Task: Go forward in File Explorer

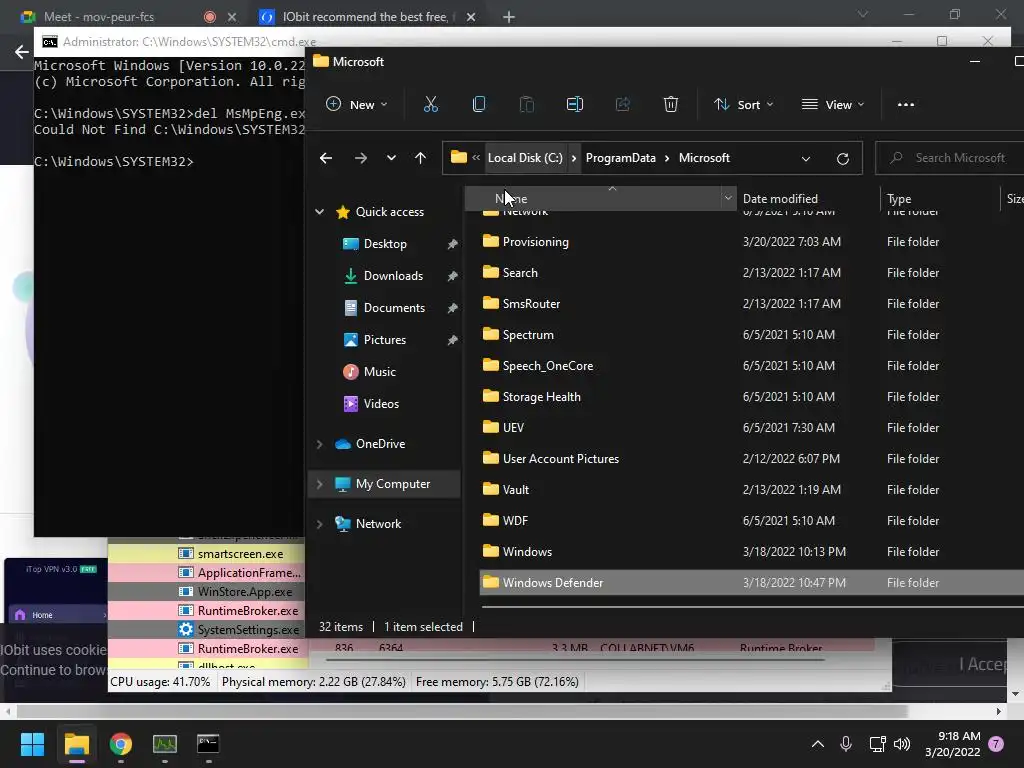Action: 360,158
